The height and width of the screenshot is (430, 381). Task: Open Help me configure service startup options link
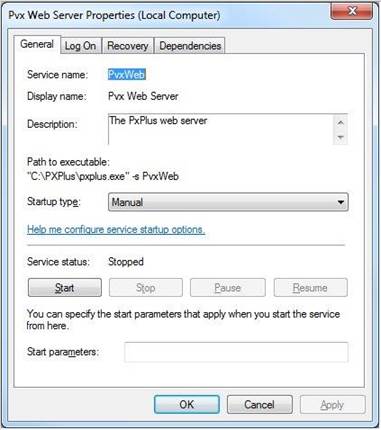click(116, 230)
